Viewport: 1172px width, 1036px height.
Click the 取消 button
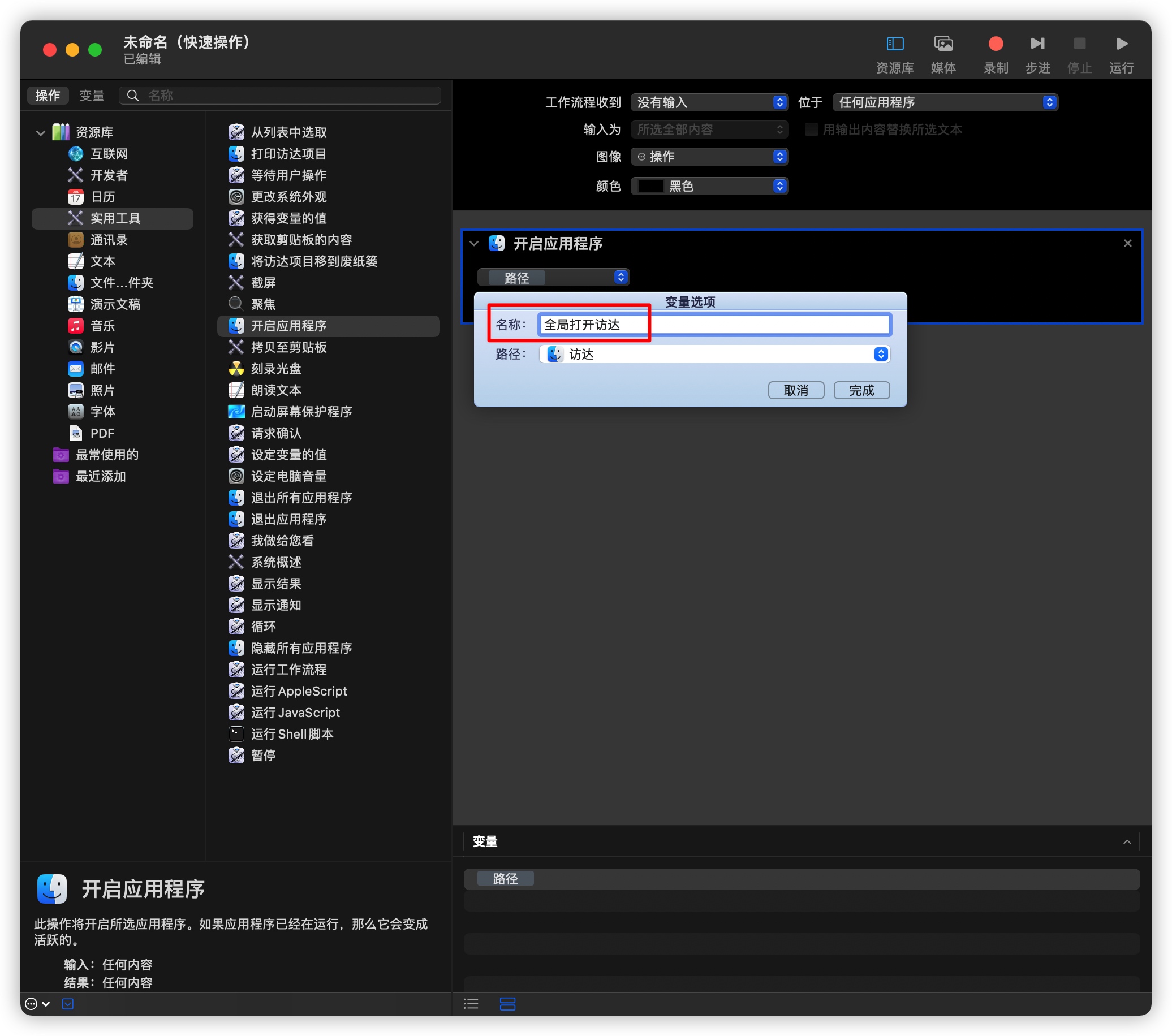(795, 390)
